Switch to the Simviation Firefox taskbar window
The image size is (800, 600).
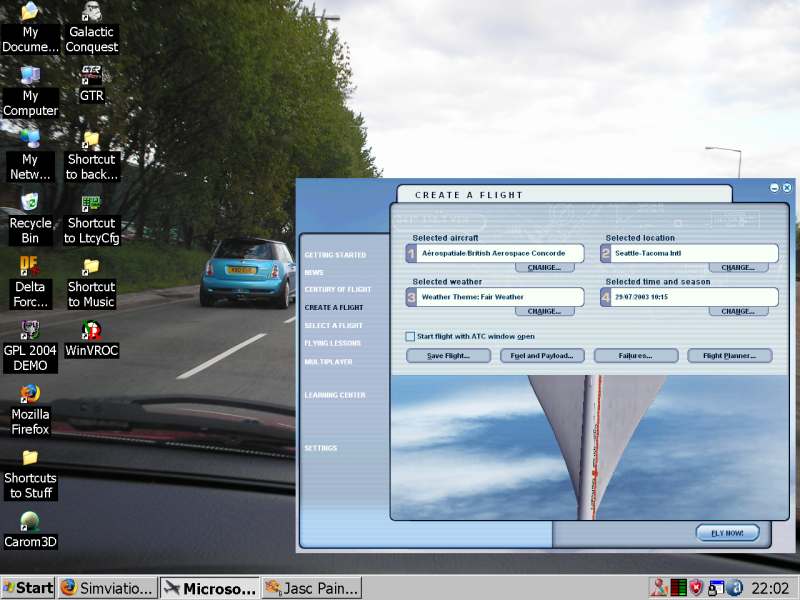tap(108, 588)
